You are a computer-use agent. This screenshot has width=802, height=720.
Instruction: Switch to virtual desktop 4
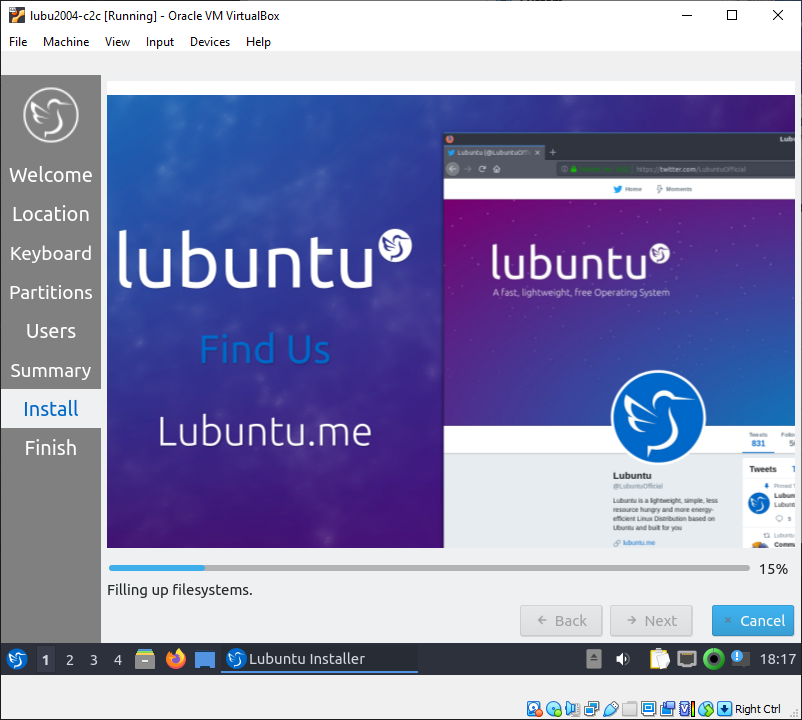point(118,659)
